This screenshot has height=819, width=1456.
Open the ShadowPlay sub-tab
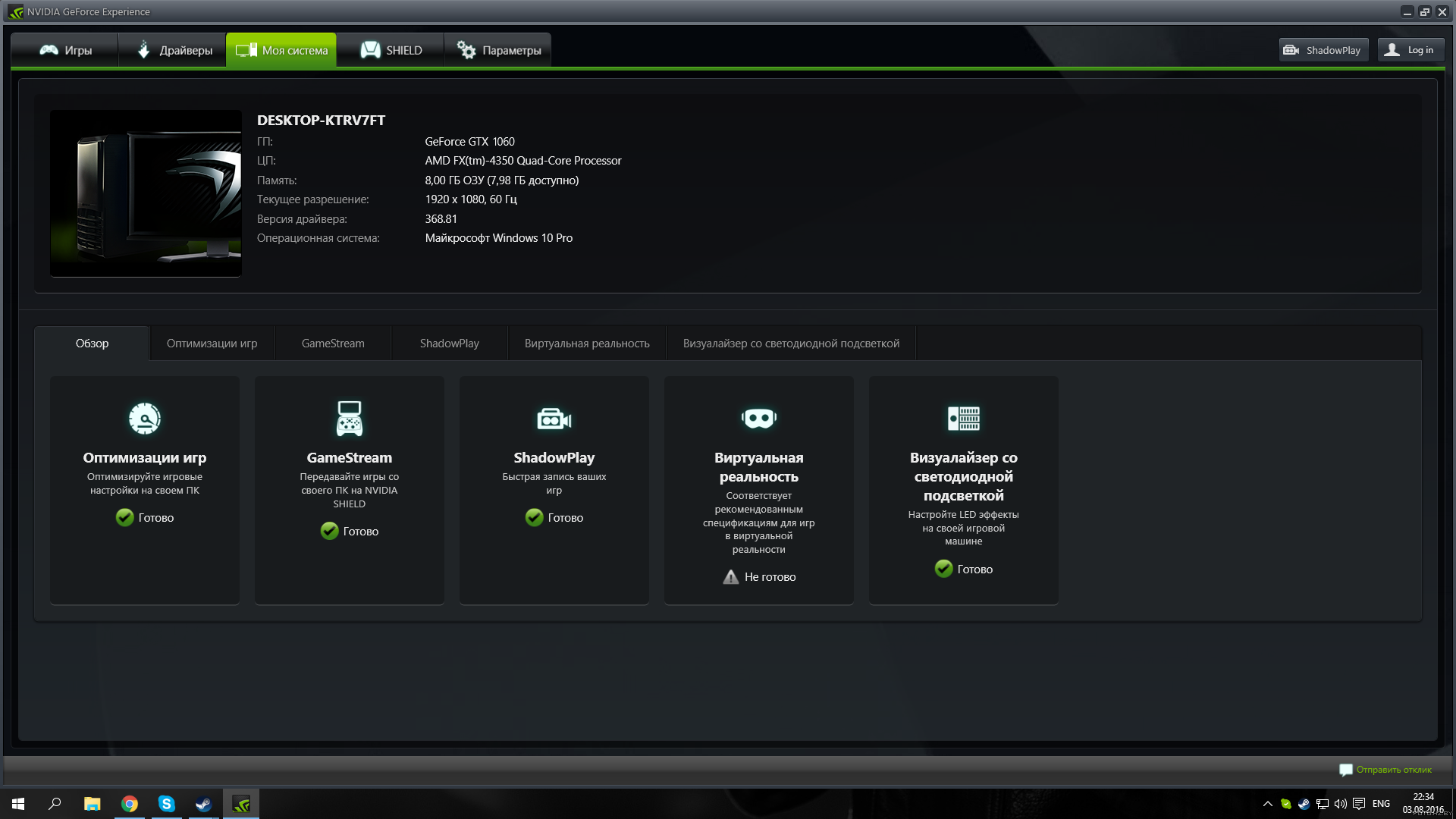click(450, 344)
